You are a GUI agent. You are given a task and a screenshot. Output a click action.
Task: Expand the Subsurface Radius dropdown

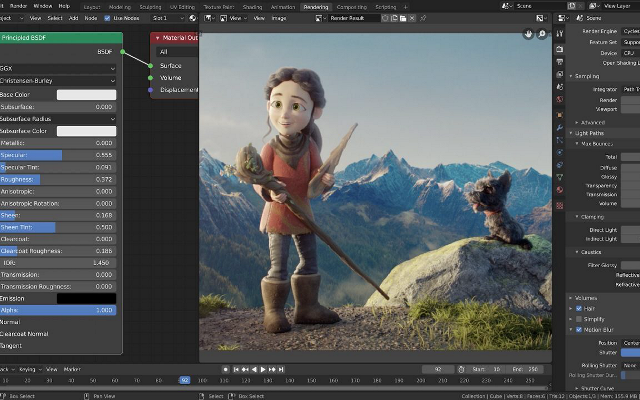pos(58,119)
